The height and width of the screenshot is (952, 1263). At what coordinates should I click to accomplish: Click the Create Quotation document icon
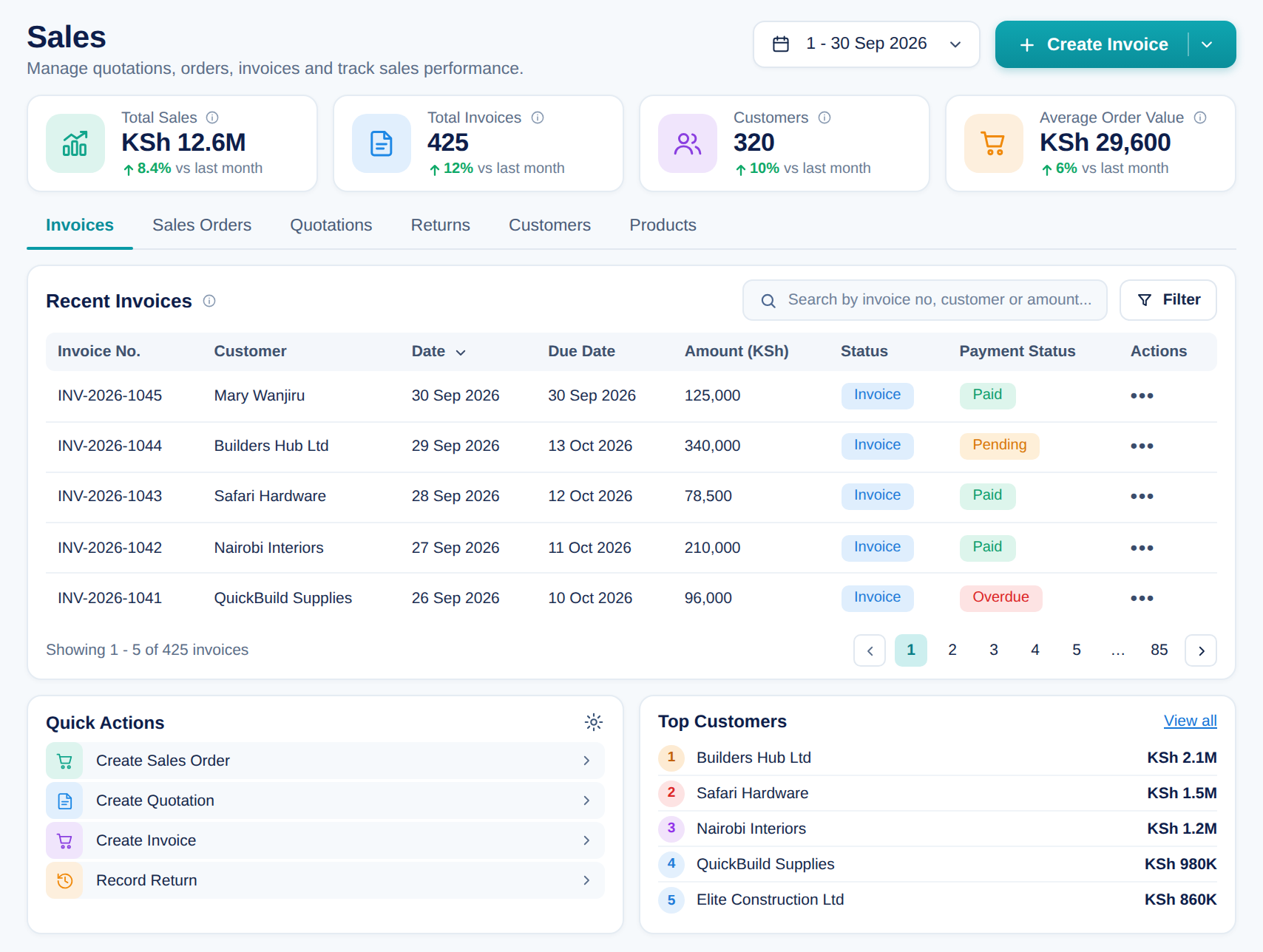pyautogui.click(x=64, y=800)
